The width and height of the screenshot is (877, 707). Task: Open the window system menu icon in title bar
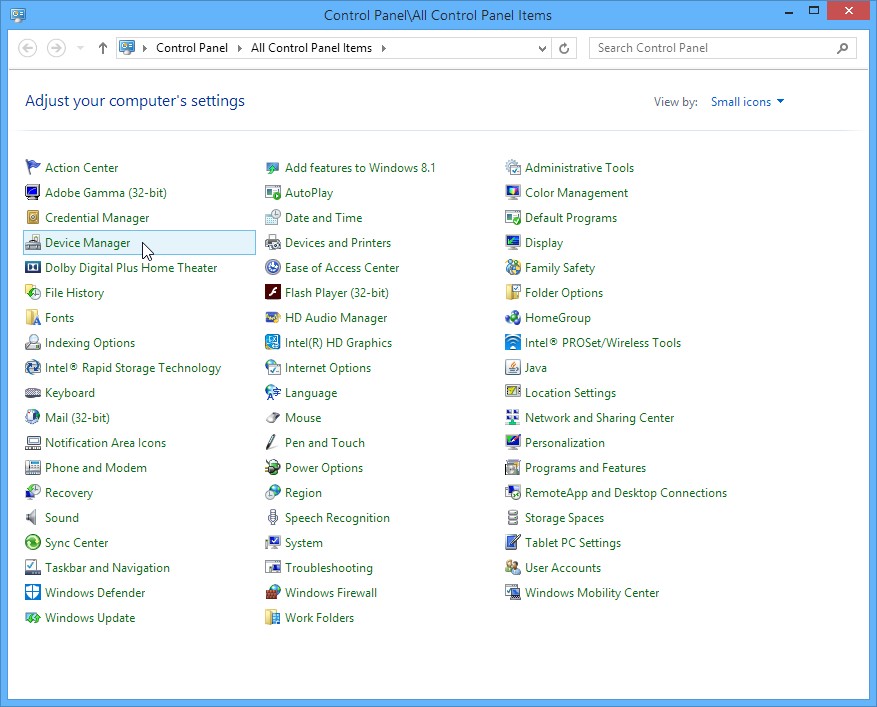coord(18,15)
